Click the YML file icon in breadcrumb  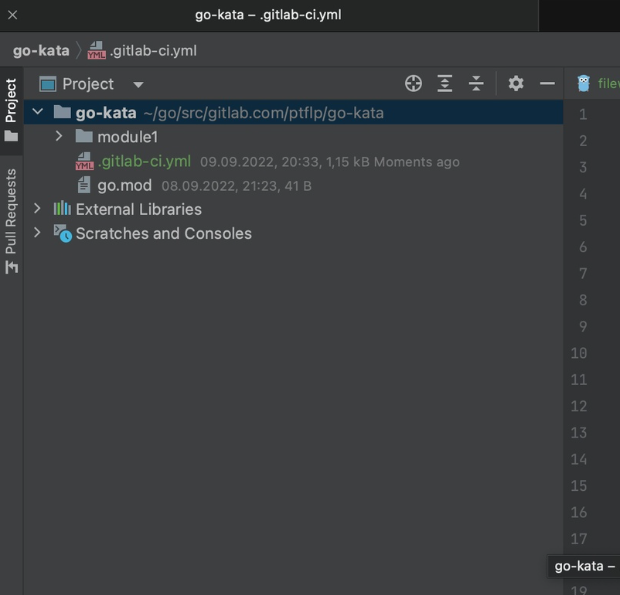97,51
